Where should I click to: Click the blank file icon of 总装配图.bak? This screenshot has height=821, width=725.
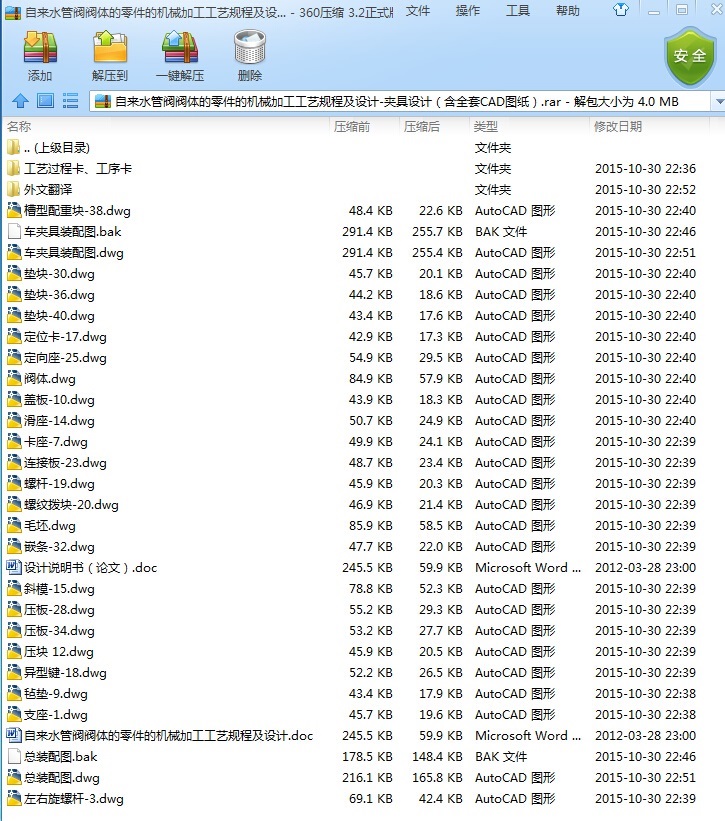coord(14,756)
